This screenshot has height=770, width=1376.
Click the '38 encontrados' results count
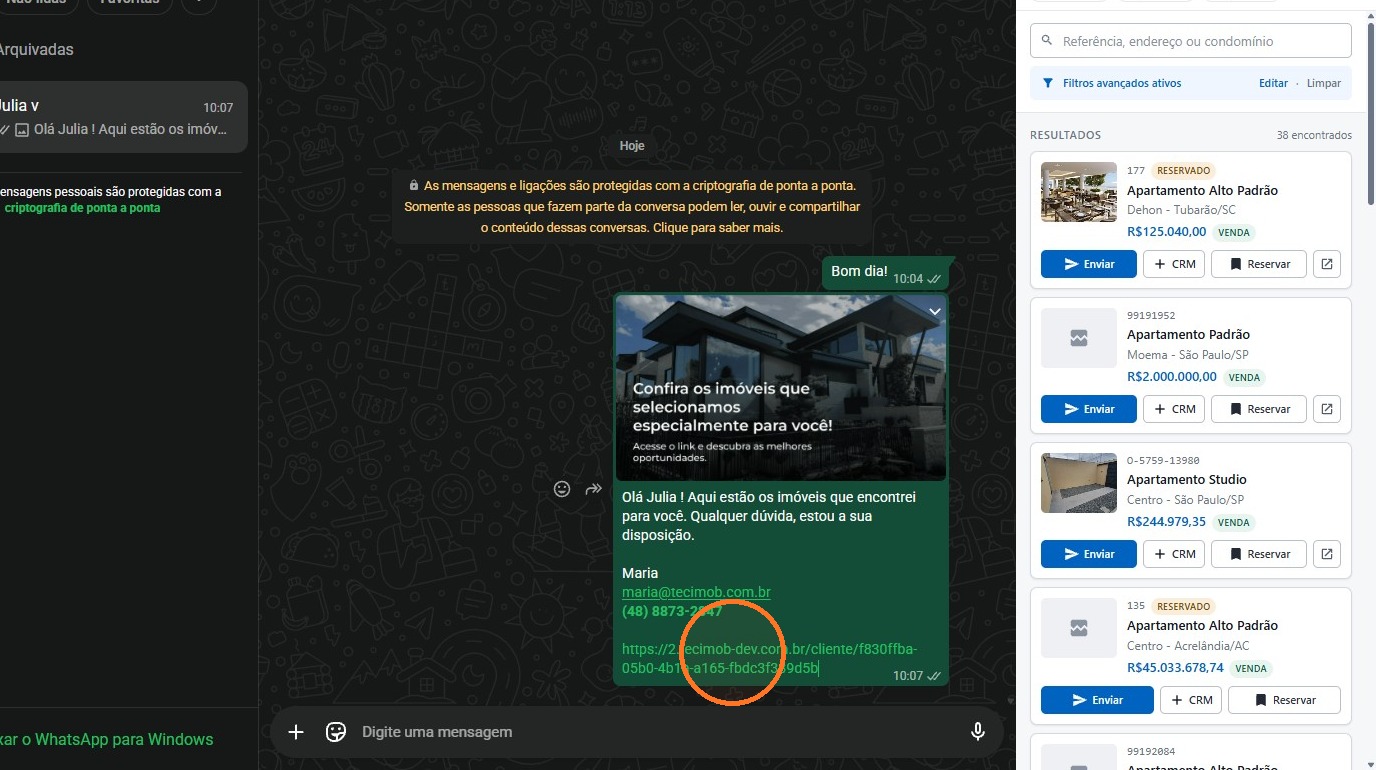[x=1314, y=135]
